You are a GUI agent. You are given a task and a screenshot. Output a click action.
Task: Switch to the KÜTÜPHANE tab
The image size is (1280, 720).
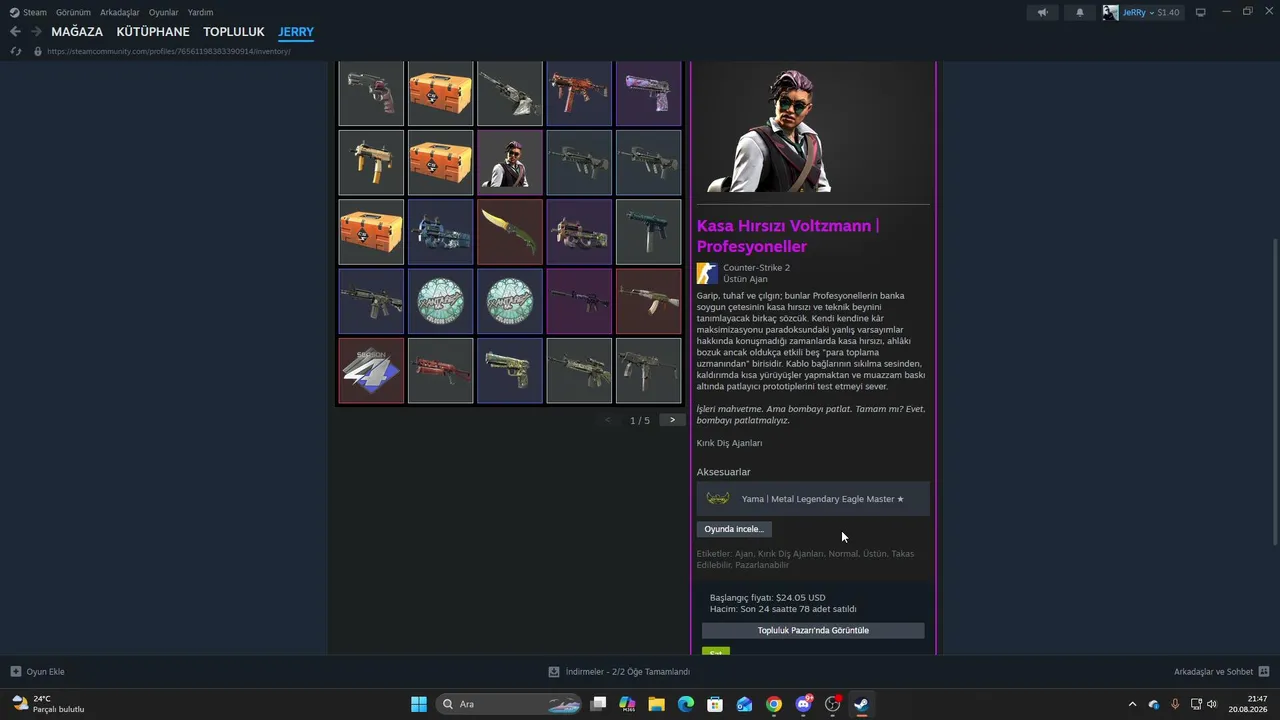[153, 32]
